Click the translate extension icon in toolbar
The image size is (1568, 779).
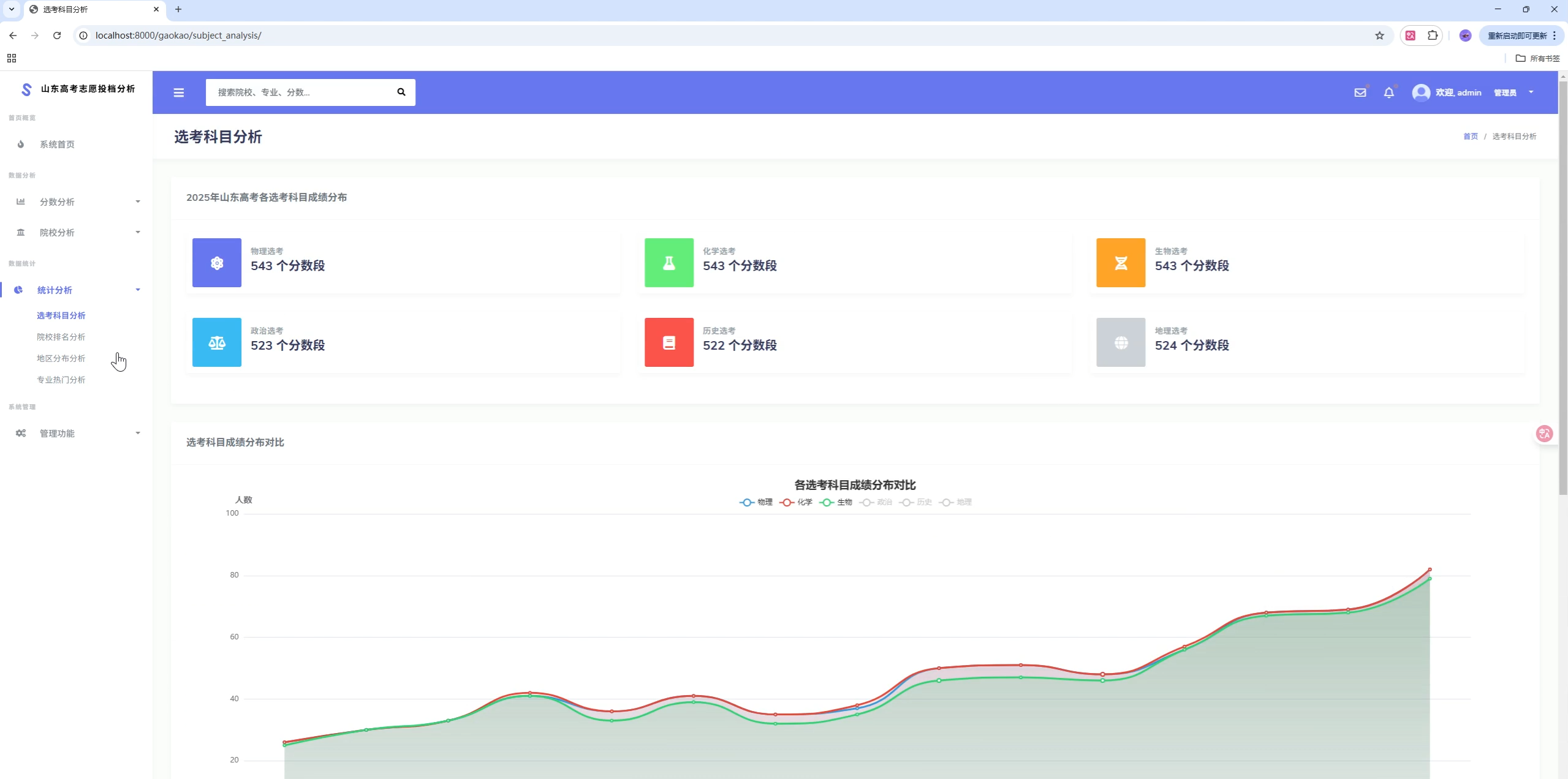tap(1411, 36)
